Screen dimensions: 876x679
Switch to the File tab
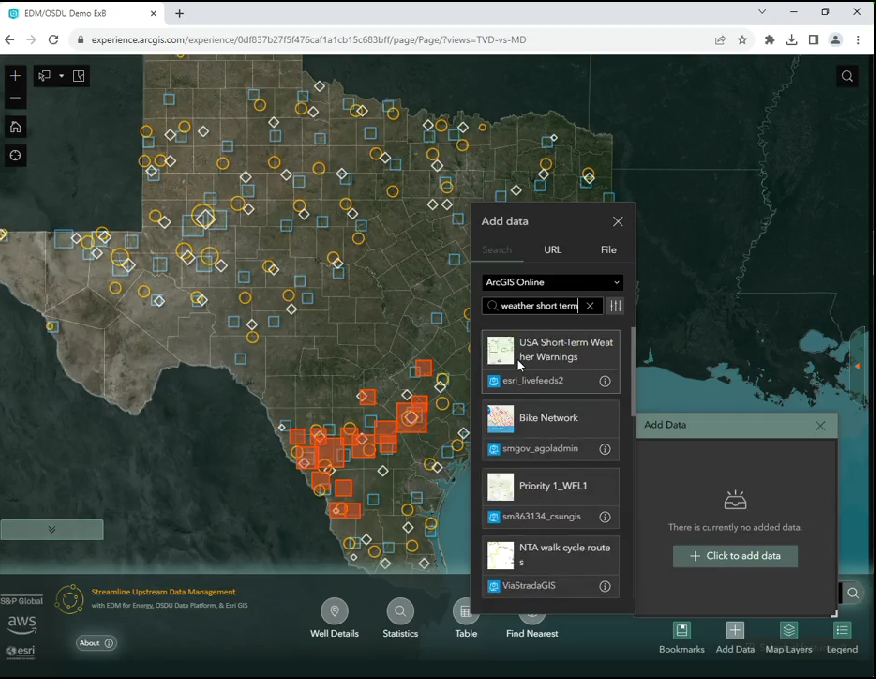point(608,250)
